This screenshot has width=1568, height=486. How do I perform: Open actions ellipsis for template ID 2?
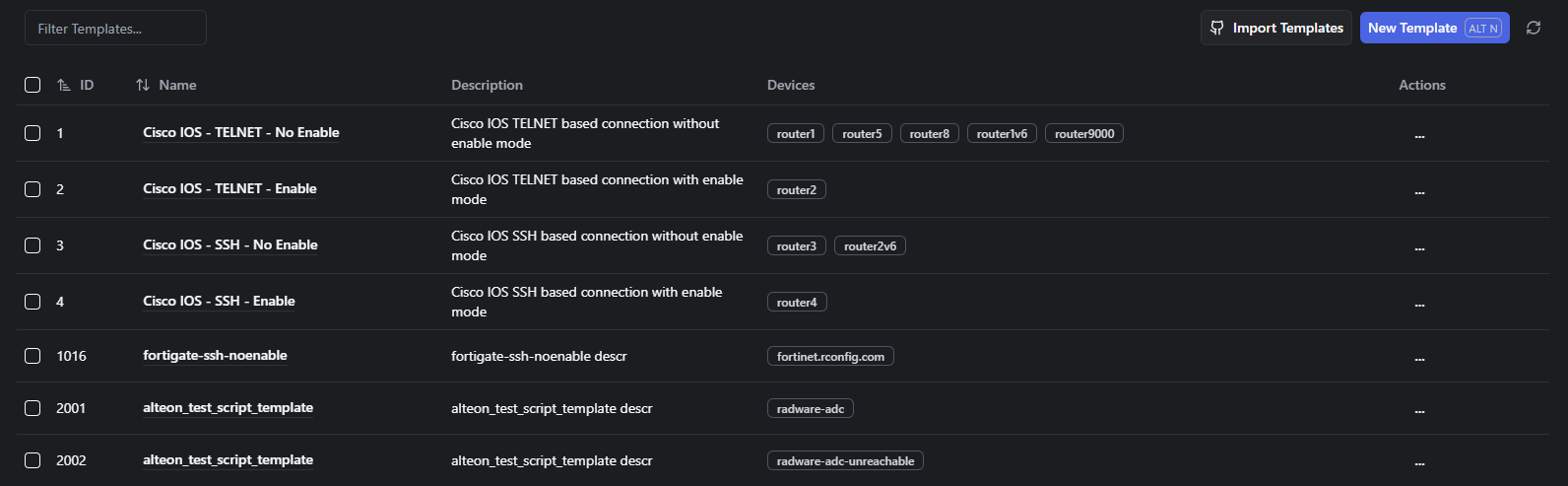pyautogui.click(x=1419, y=191)
